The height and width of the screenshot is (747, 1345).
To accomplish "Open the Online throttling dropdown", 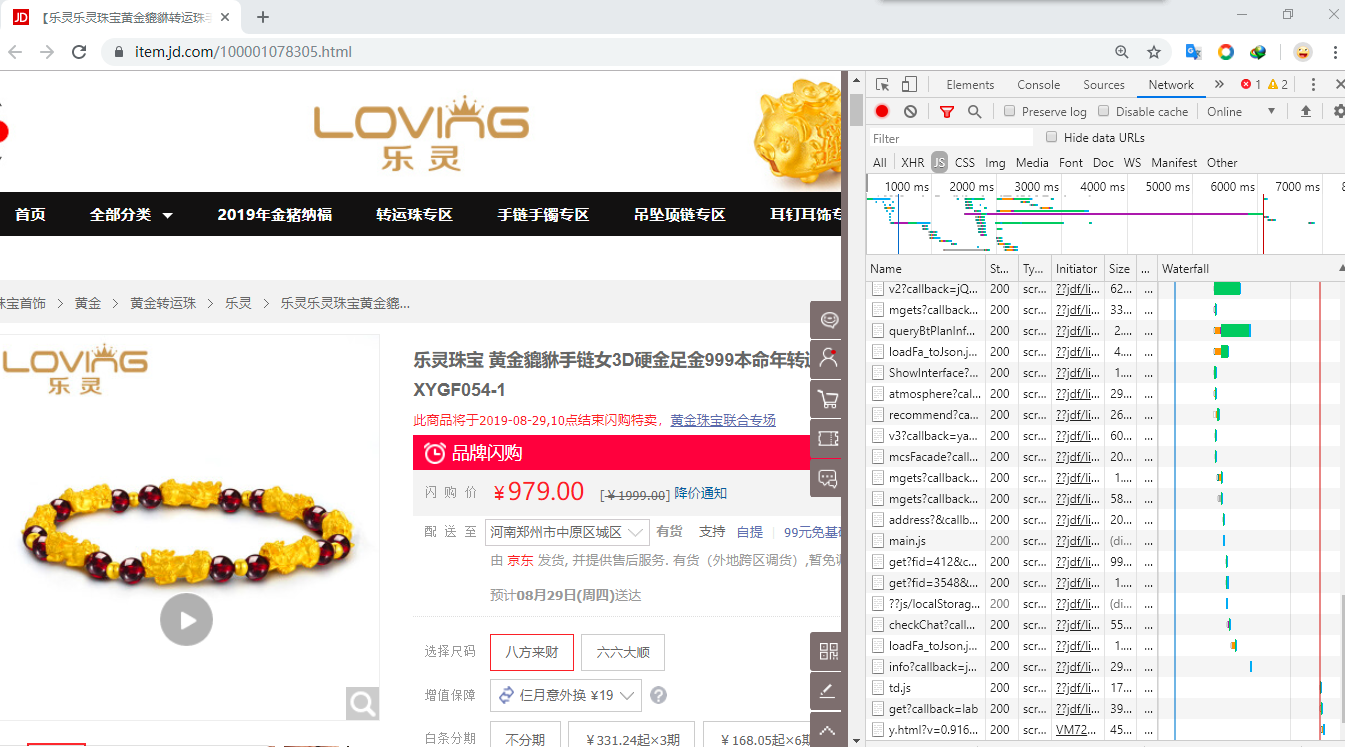I will (1242, 112).
